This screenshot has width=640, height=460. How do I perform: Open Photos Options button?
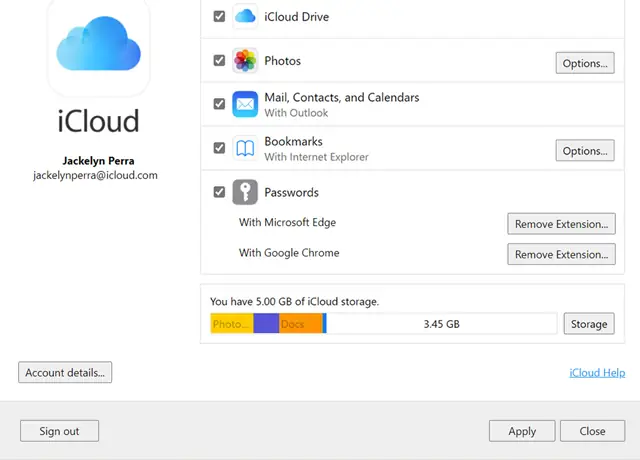pos(585,63)
